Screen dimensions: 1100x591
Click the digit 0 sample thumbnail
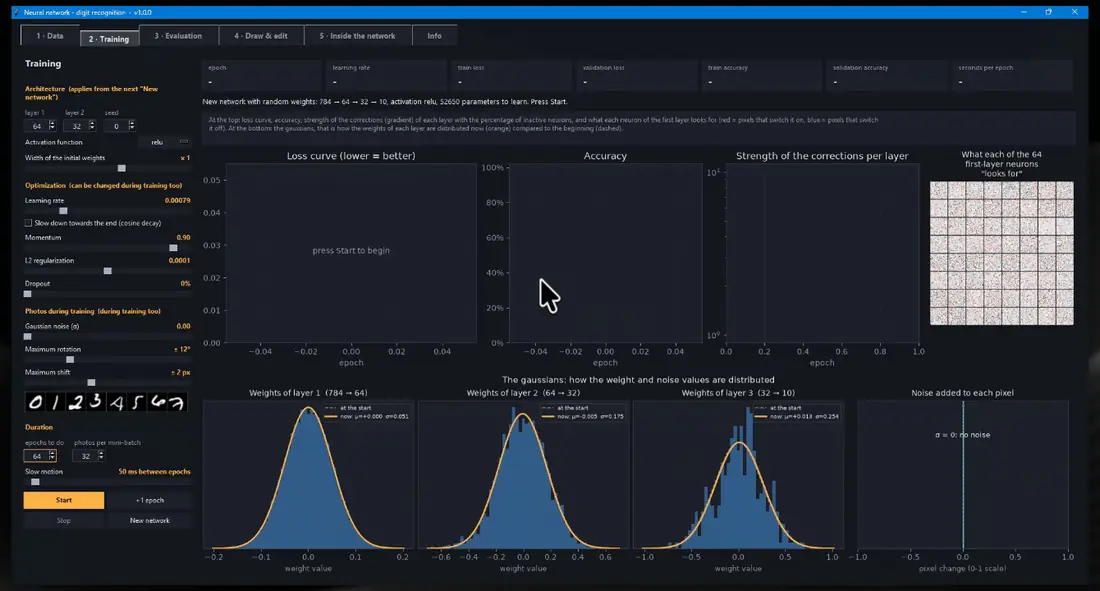click(x=35, y=401)
